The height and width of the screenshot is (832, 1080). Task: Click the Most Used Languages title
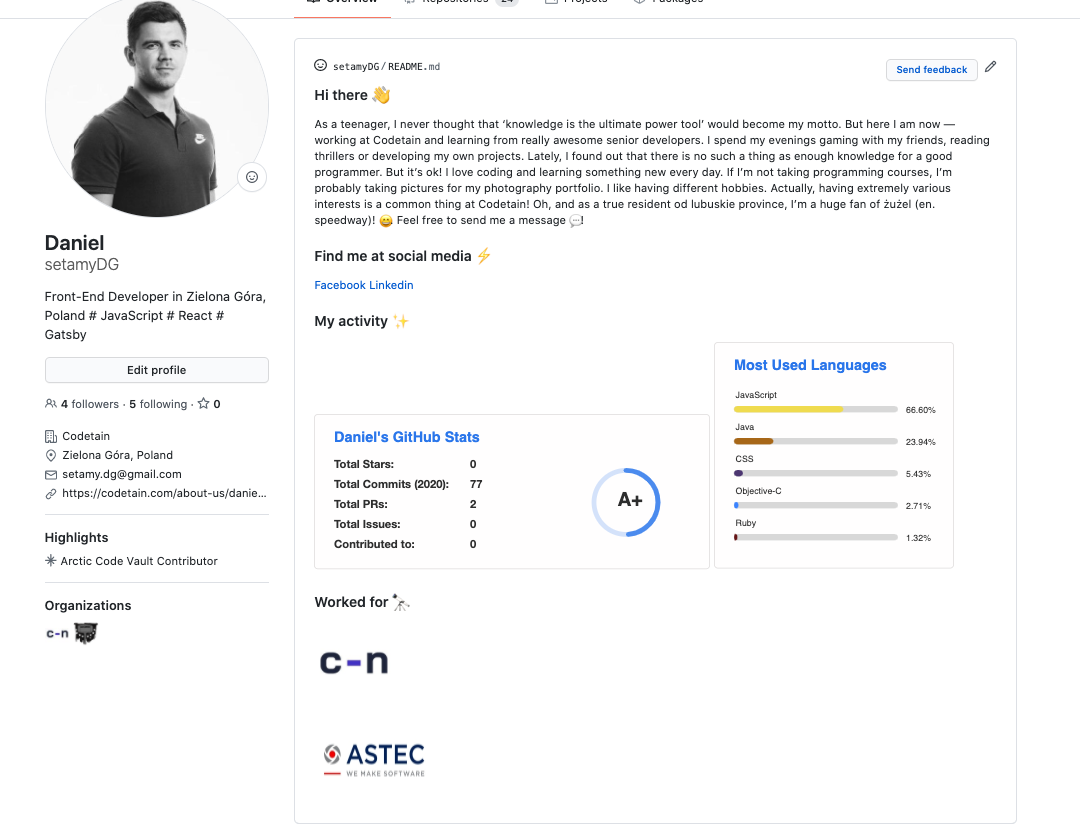[810, 365]
